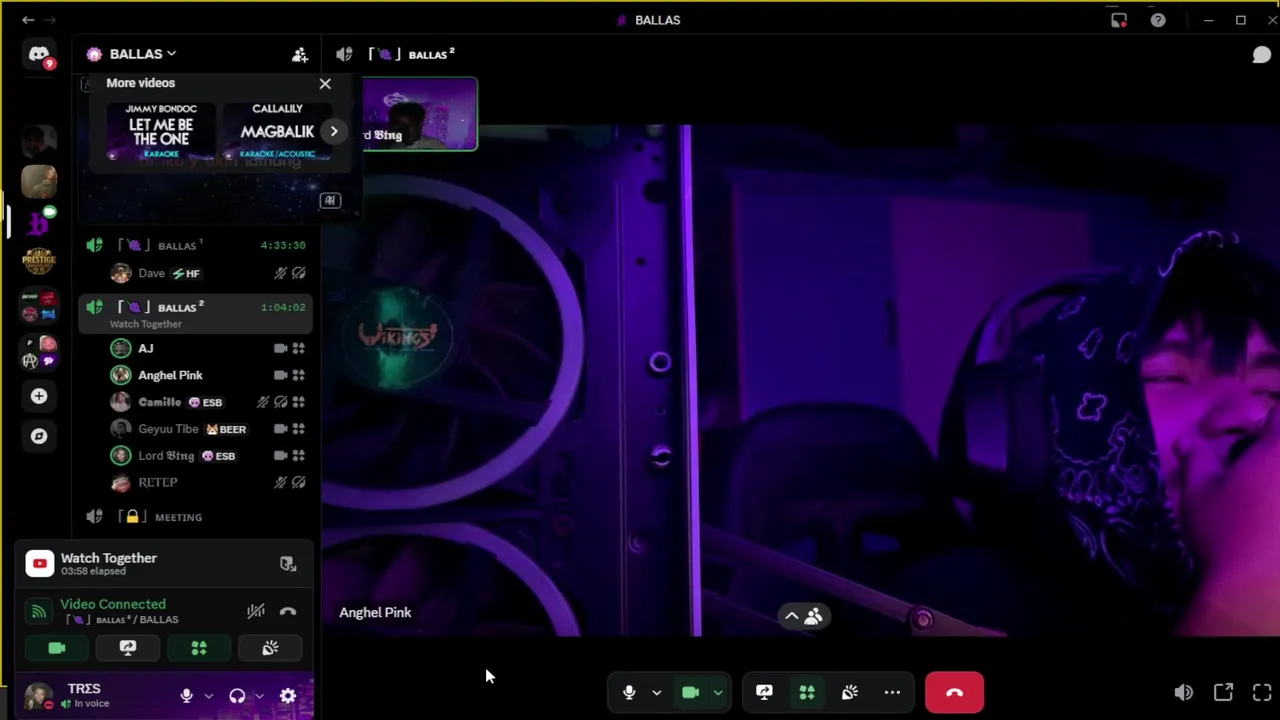Go back with the title bar arrow
This screenshot has width=1280, height=720.
coord(28,20)
